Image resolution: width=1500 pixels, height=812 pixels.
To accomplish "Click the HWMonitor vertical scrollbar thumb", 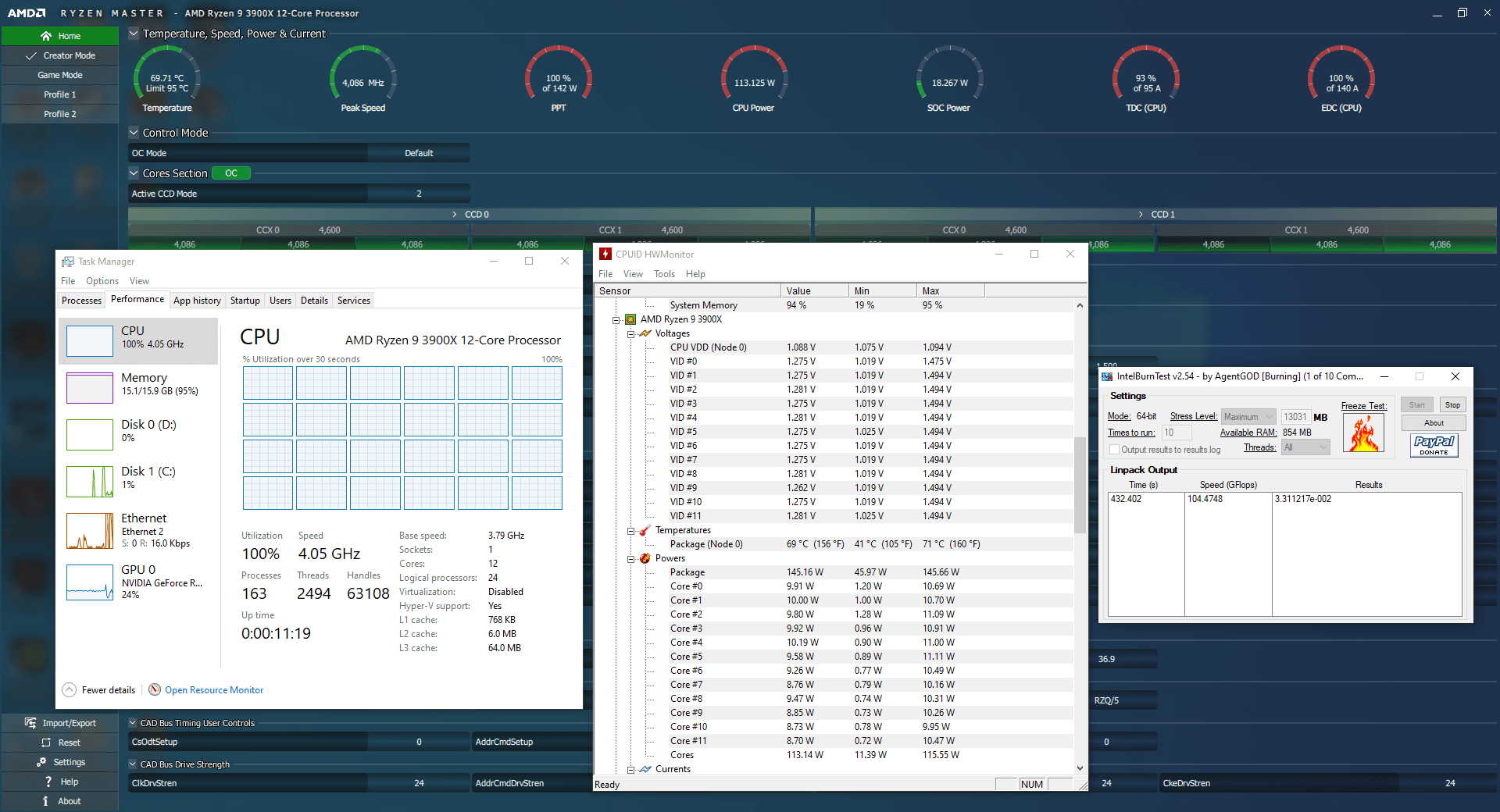I will [1080, 484].
